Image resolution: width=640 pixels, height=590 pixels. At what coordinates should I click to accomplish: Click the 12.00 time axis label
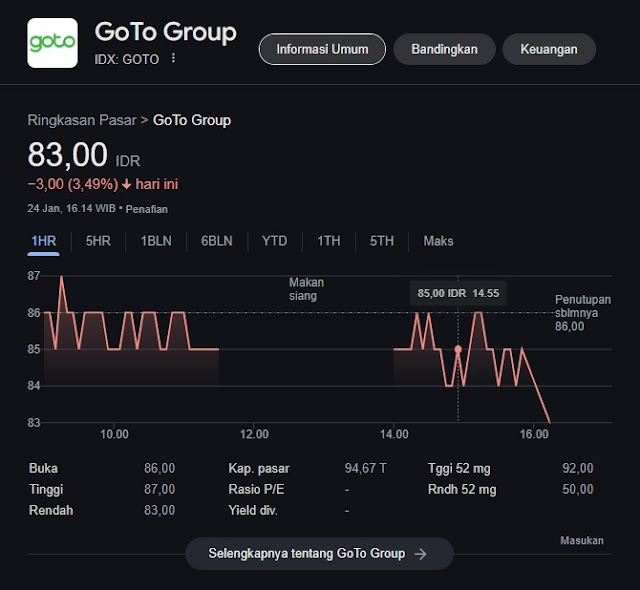click(x=254, y=434)
